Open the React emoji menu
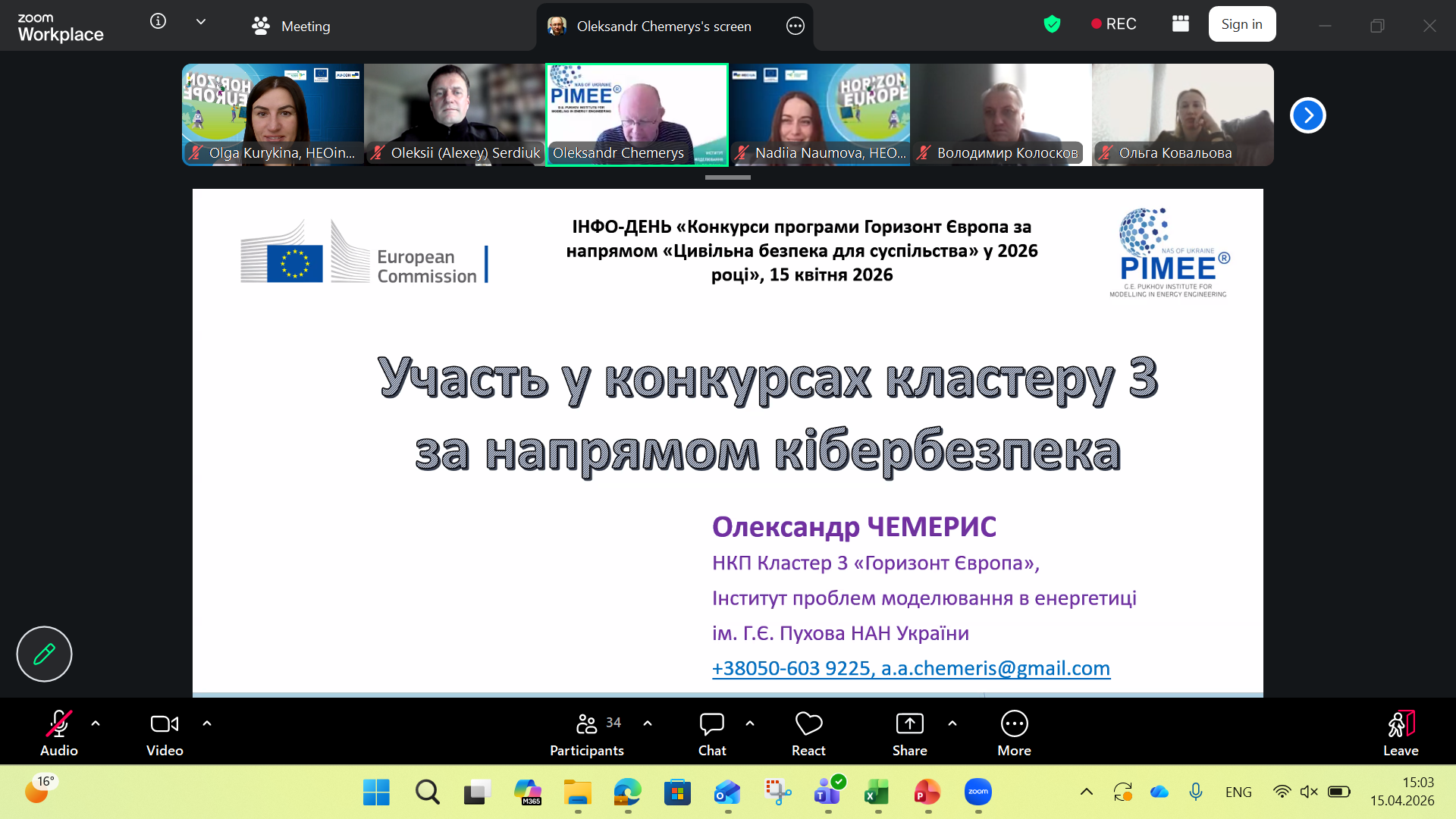1456x819 pixels. point(808,733)
